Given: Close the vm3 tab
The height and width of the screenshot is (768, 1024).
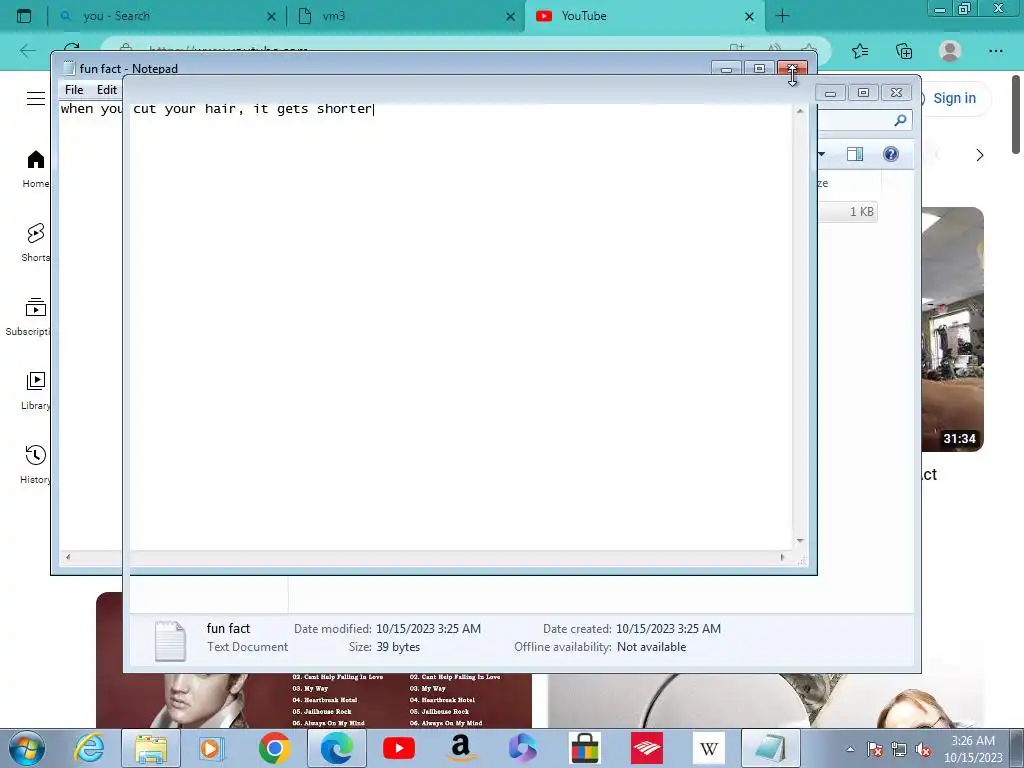Looking at the screenshot, I should tap(510, 16).
